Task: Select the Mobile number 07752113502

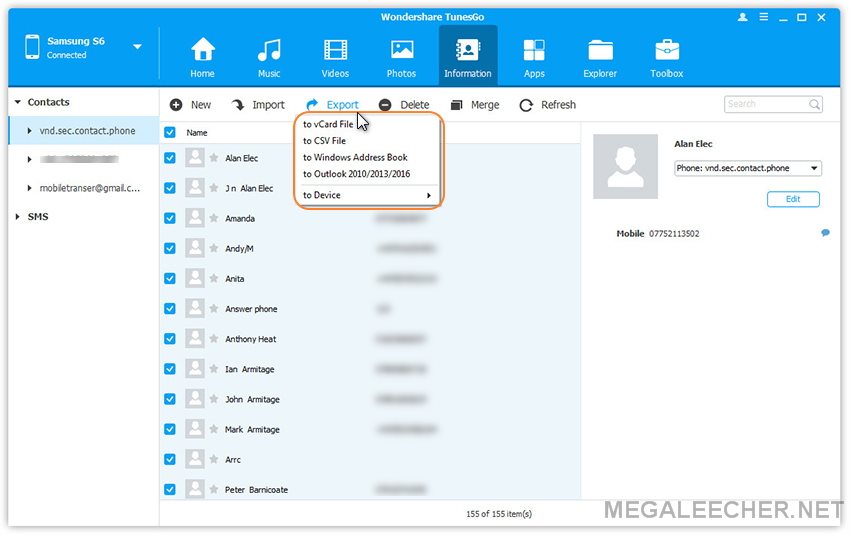Action: point(674,234)
